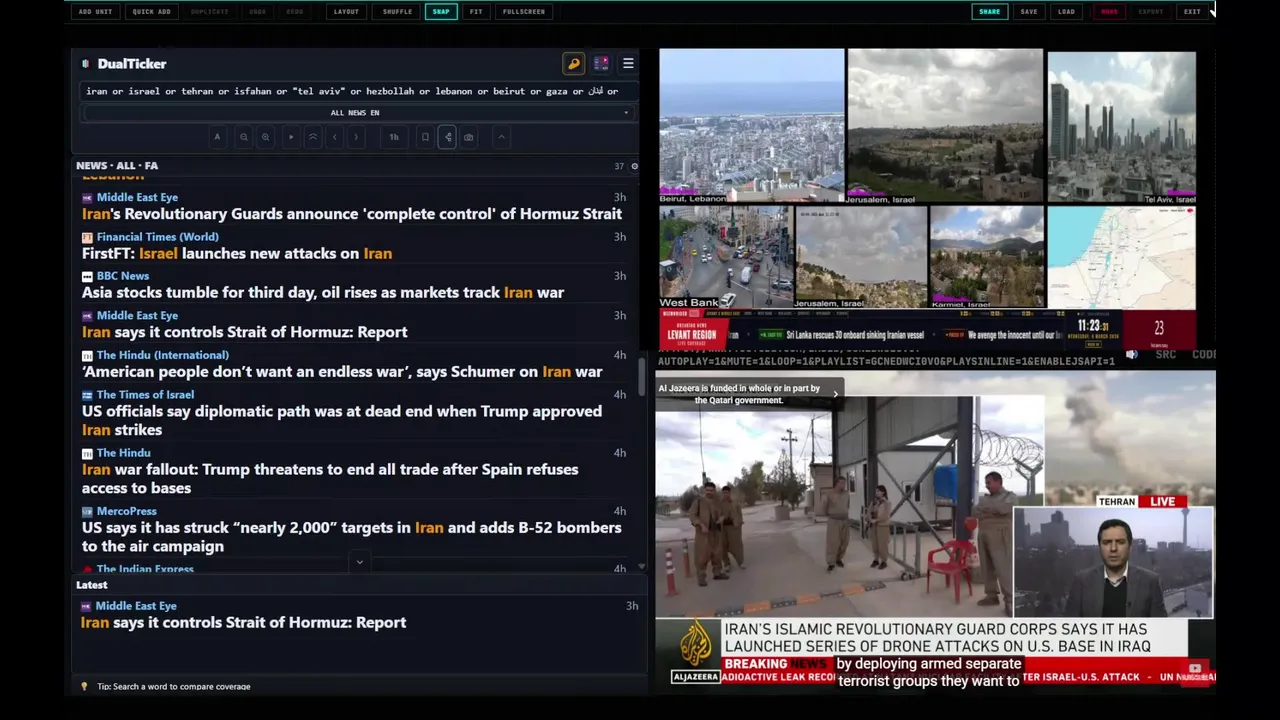Viewport: 1280px width, 720px height.
Task: Click the double-chevron up icon
Action: [x=313, y=137]
